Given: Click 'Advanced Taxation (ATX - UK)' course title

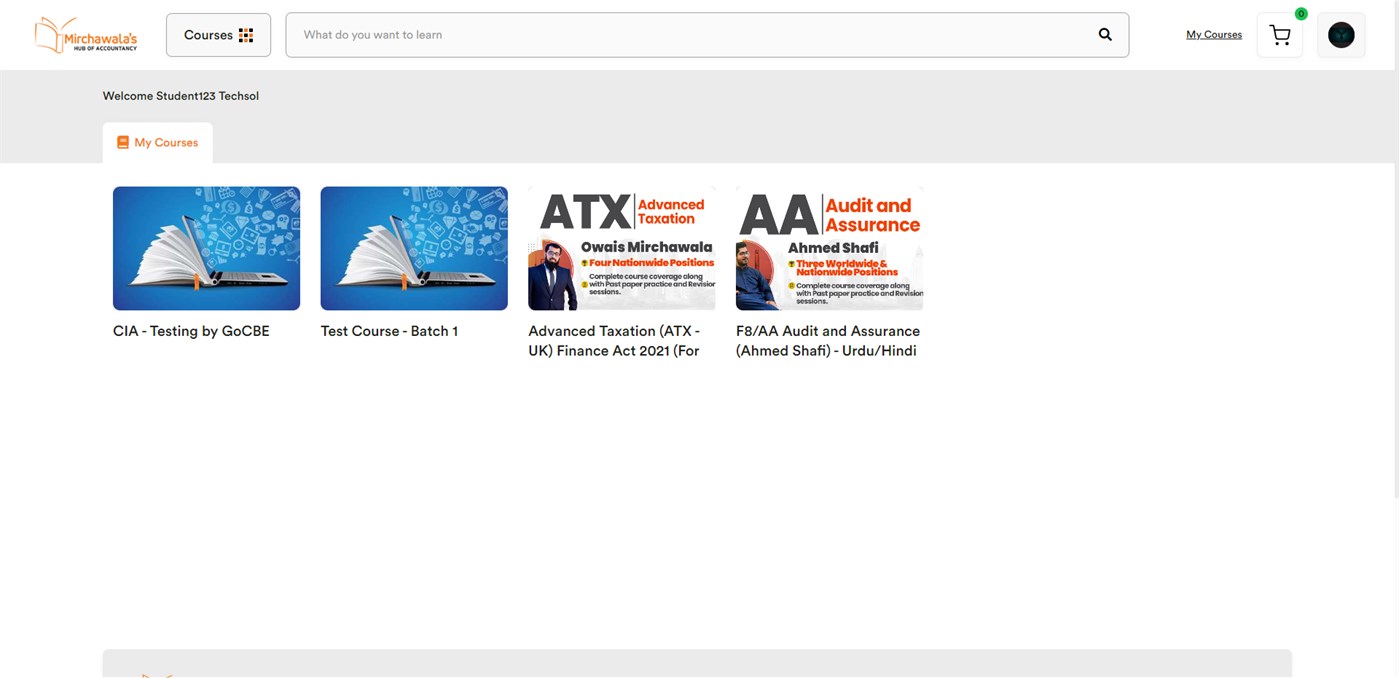Looking at the screenshot, I should pyautogui.click(x=614, y=341).
